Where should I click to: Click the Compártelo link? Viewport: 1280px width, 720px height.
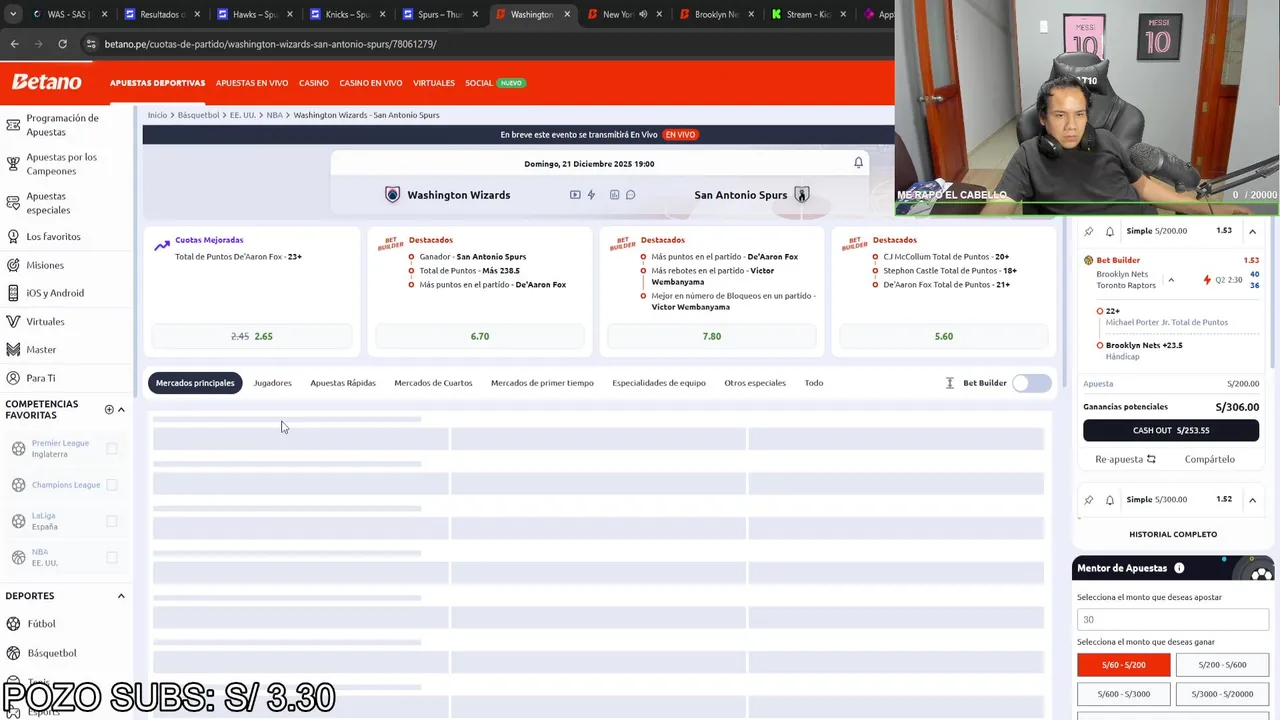coord(1210,459)
